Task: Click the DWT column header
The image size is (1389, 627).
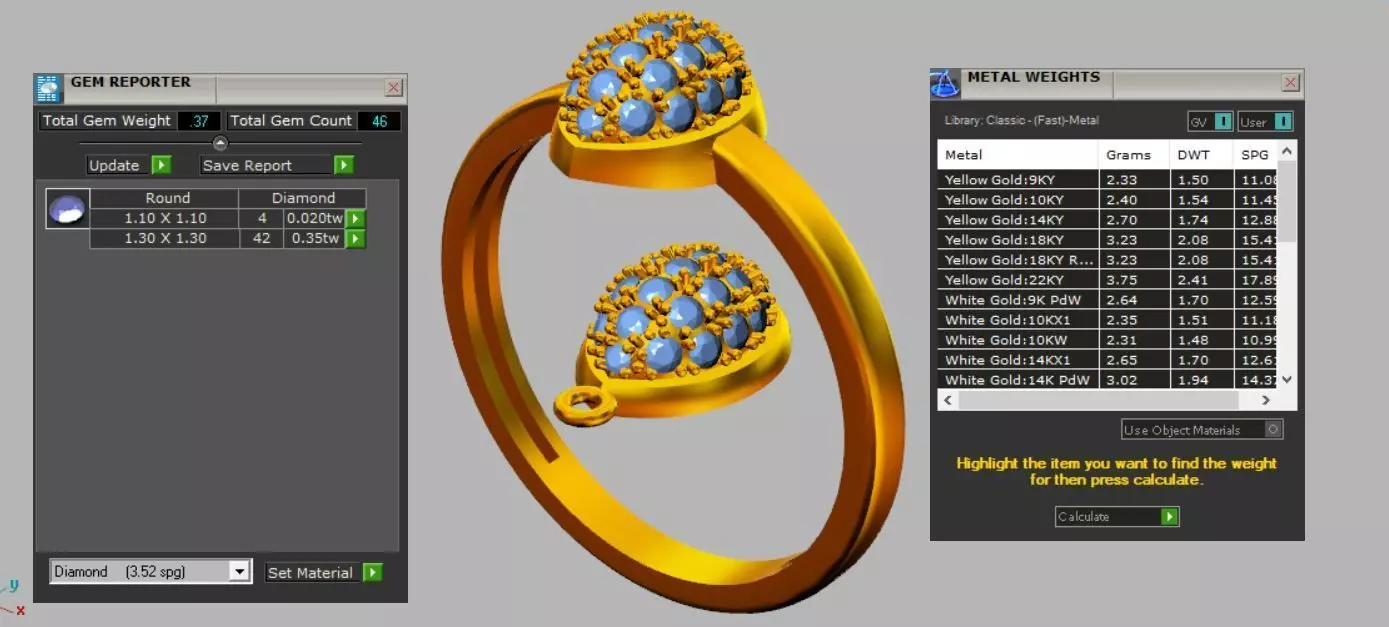Action: pyautogui.click(x=1201, y=155)
